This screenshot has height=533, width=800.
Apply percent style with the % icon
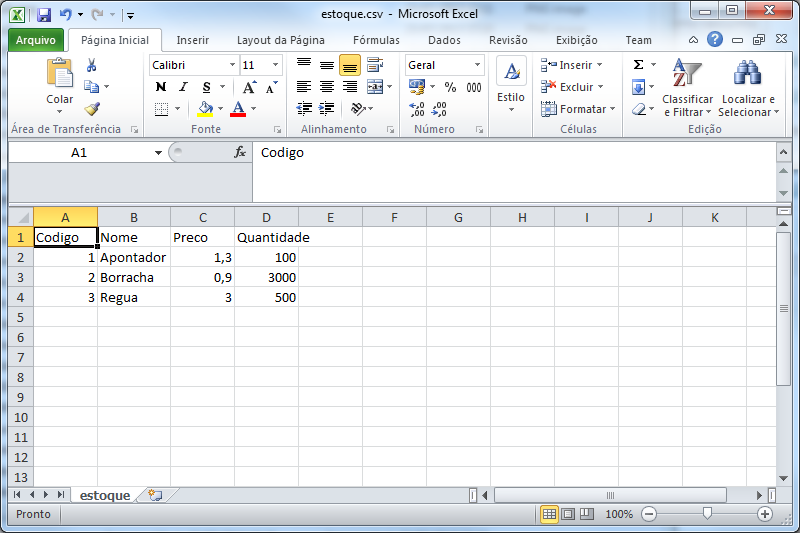450,87
